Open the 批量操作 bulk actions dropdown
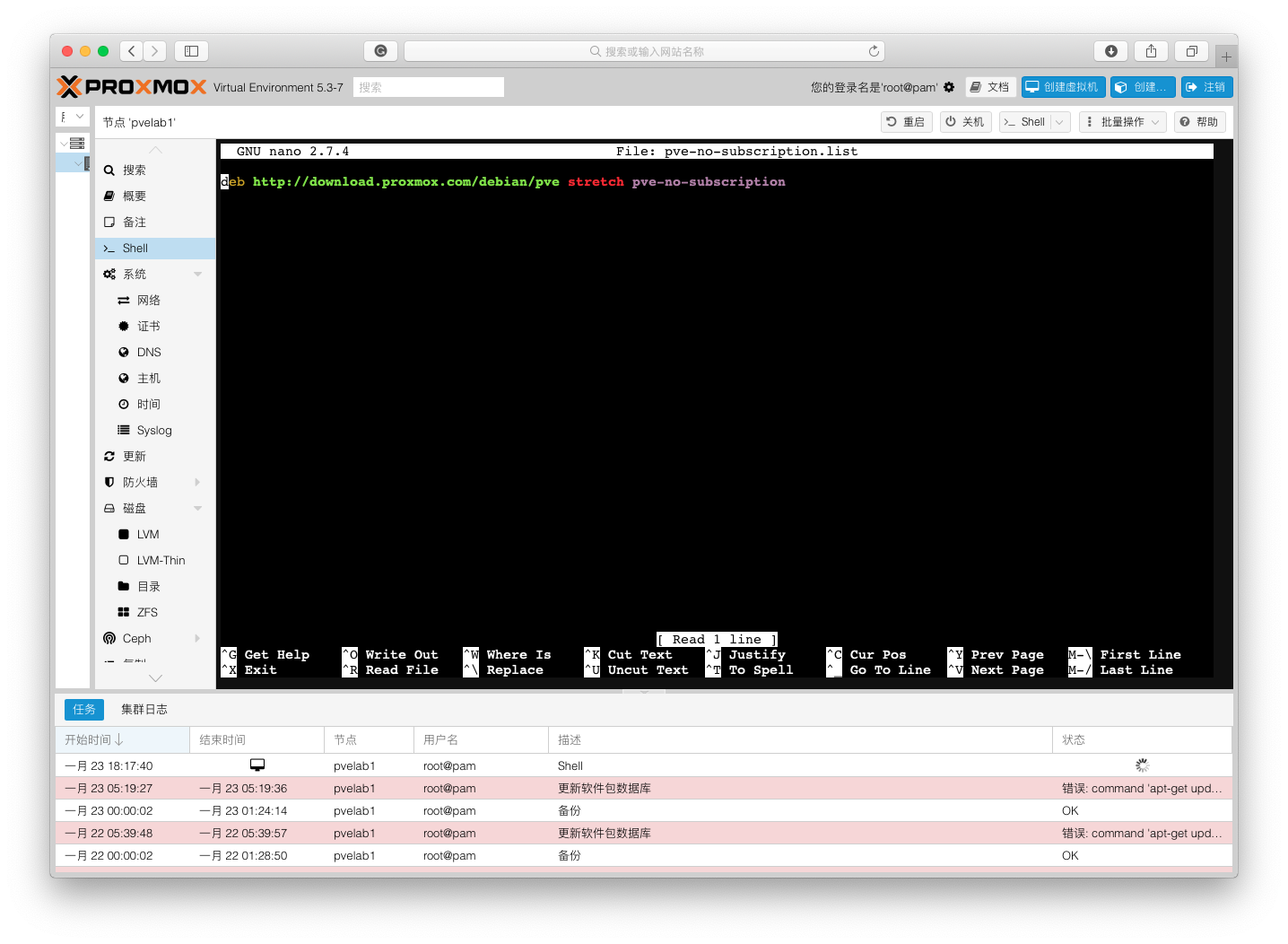The image size is (1288, 944). (x=1122, y=122)
